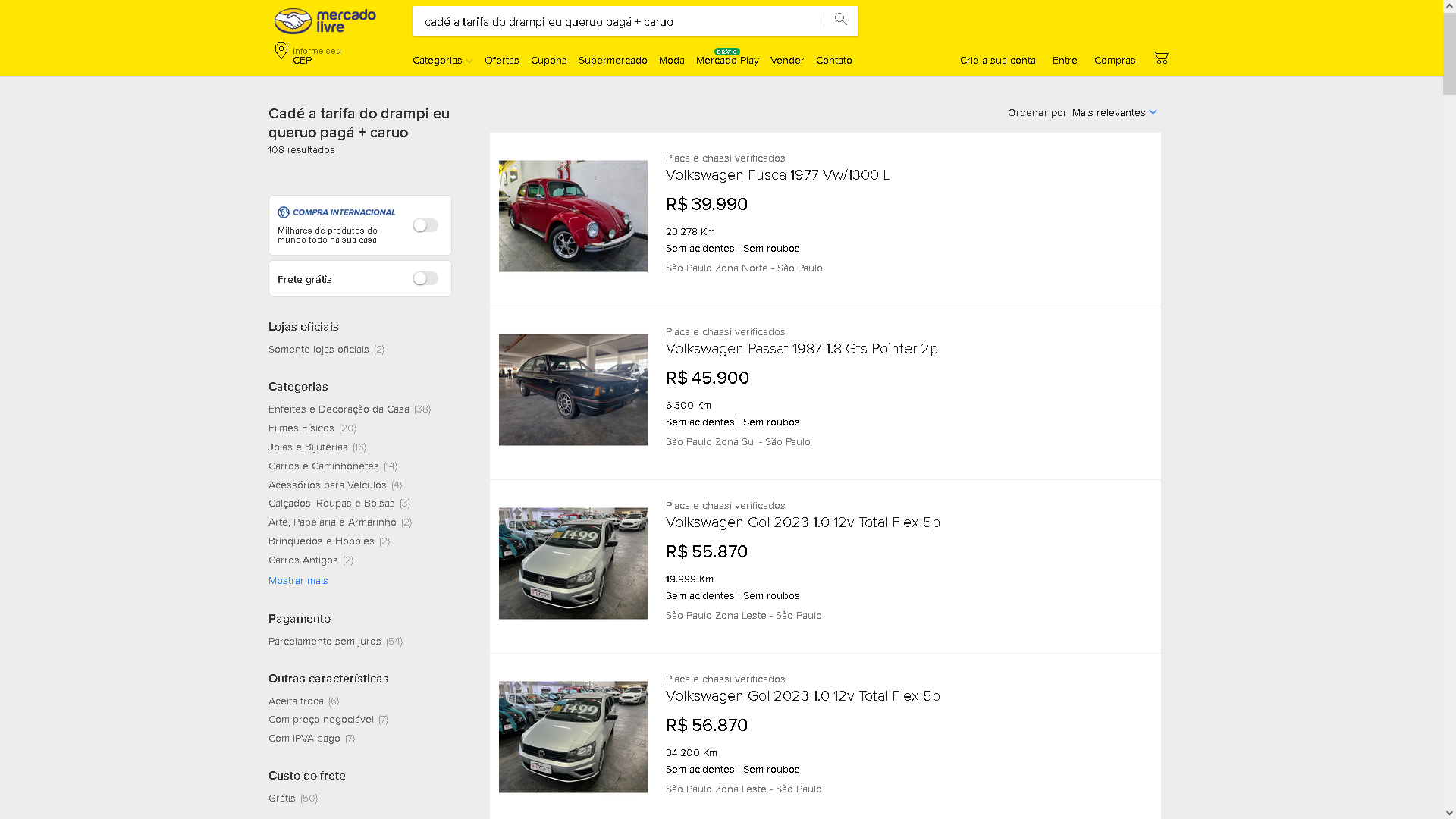Expand the Categorias dropdown menu

click(442, 60)
